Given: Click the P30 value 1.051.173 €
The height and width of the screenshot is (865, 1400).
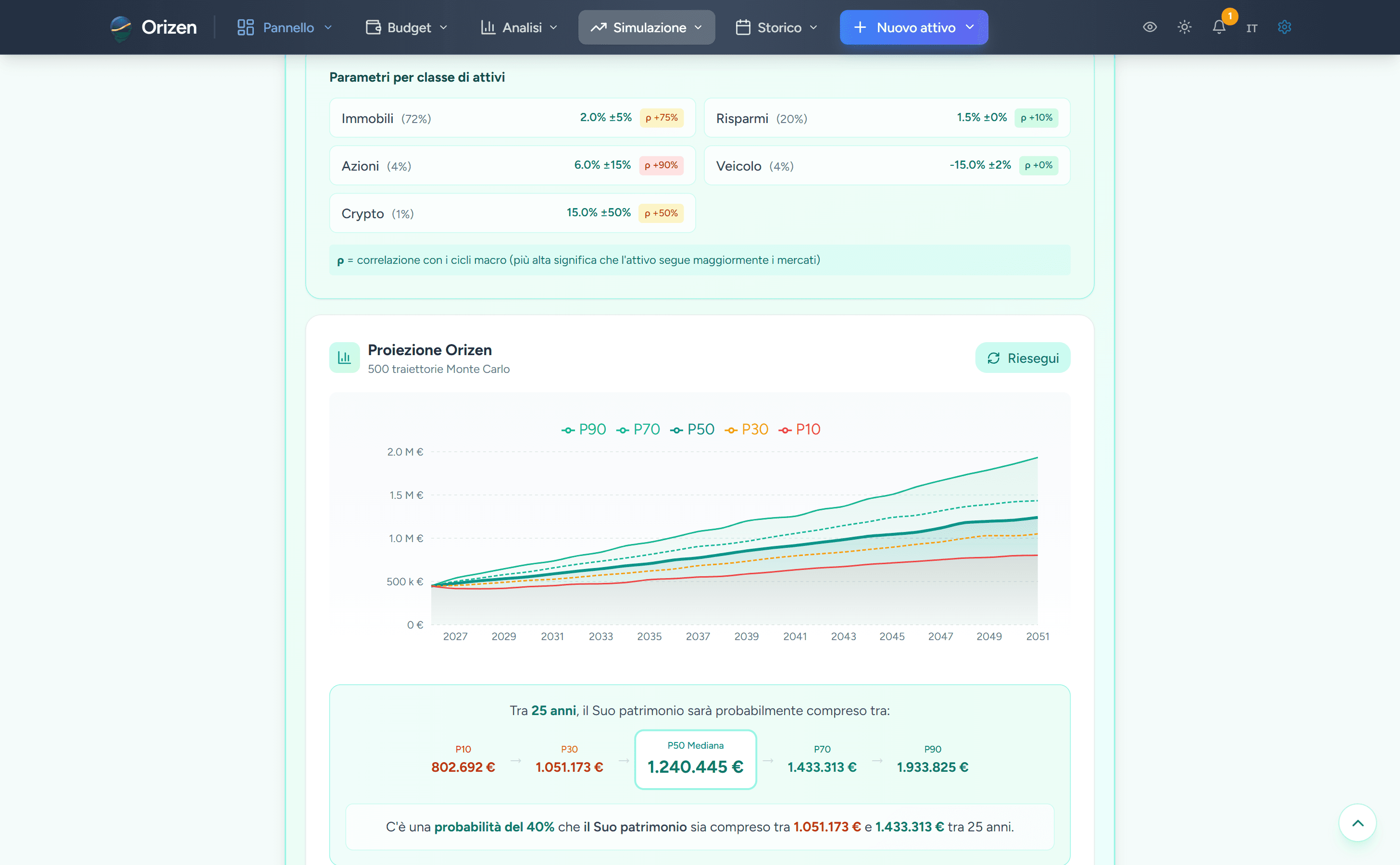Looking at the screenshot, I should point(569,767).
